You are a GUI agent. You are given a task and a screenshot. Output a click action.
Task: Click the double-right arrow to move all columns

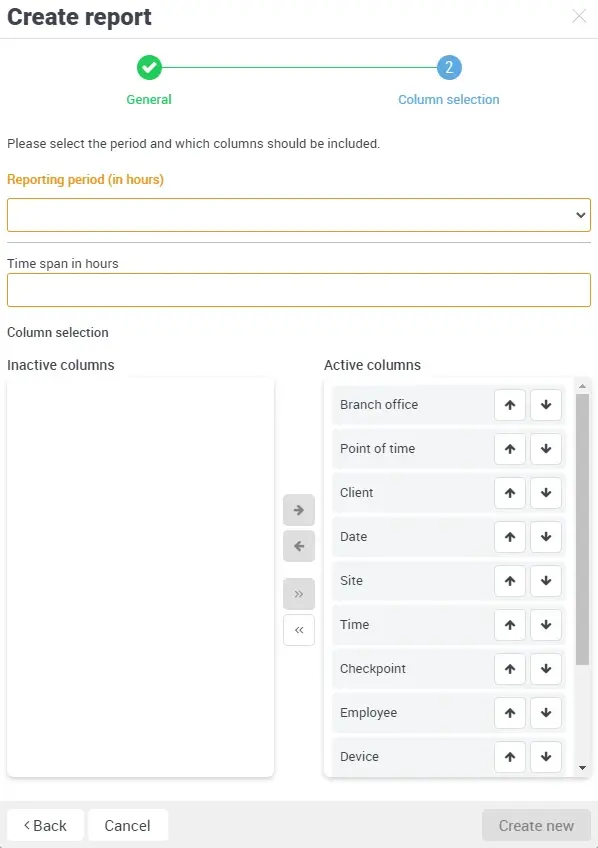point(298,593)
